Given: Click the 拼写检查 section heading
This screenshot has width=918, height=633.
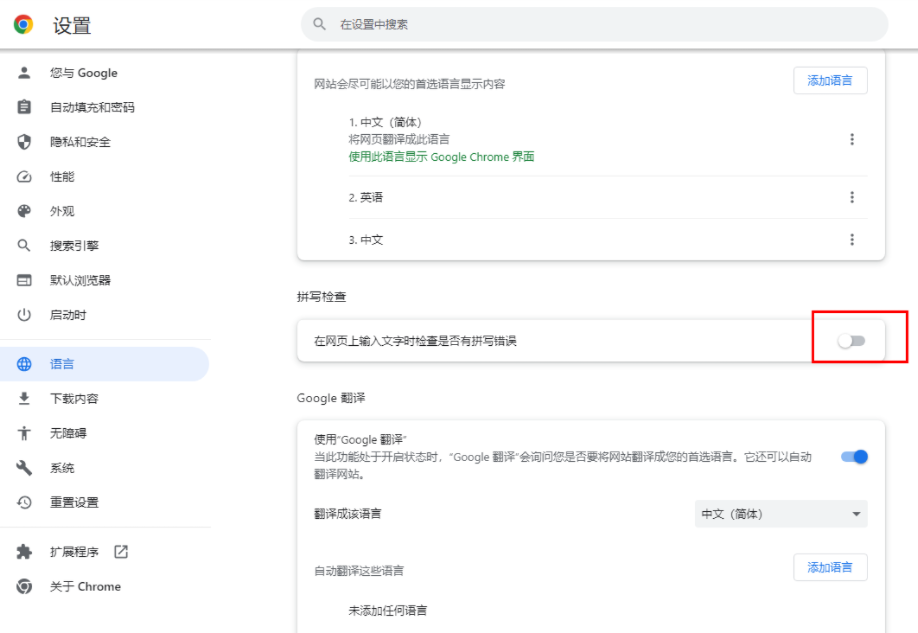Looking at the screenshot, I should [321, 296].
